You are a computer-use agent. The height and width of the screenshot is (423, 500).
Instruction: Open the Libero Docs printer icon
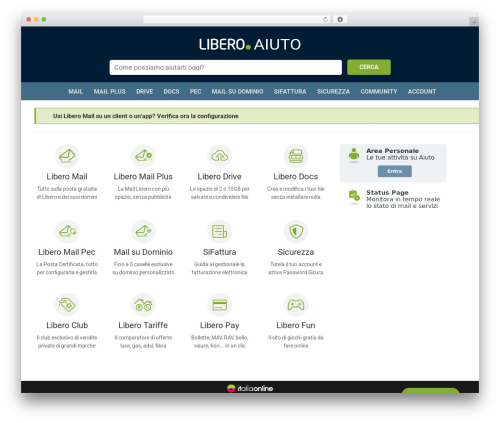tap(296, 156)
